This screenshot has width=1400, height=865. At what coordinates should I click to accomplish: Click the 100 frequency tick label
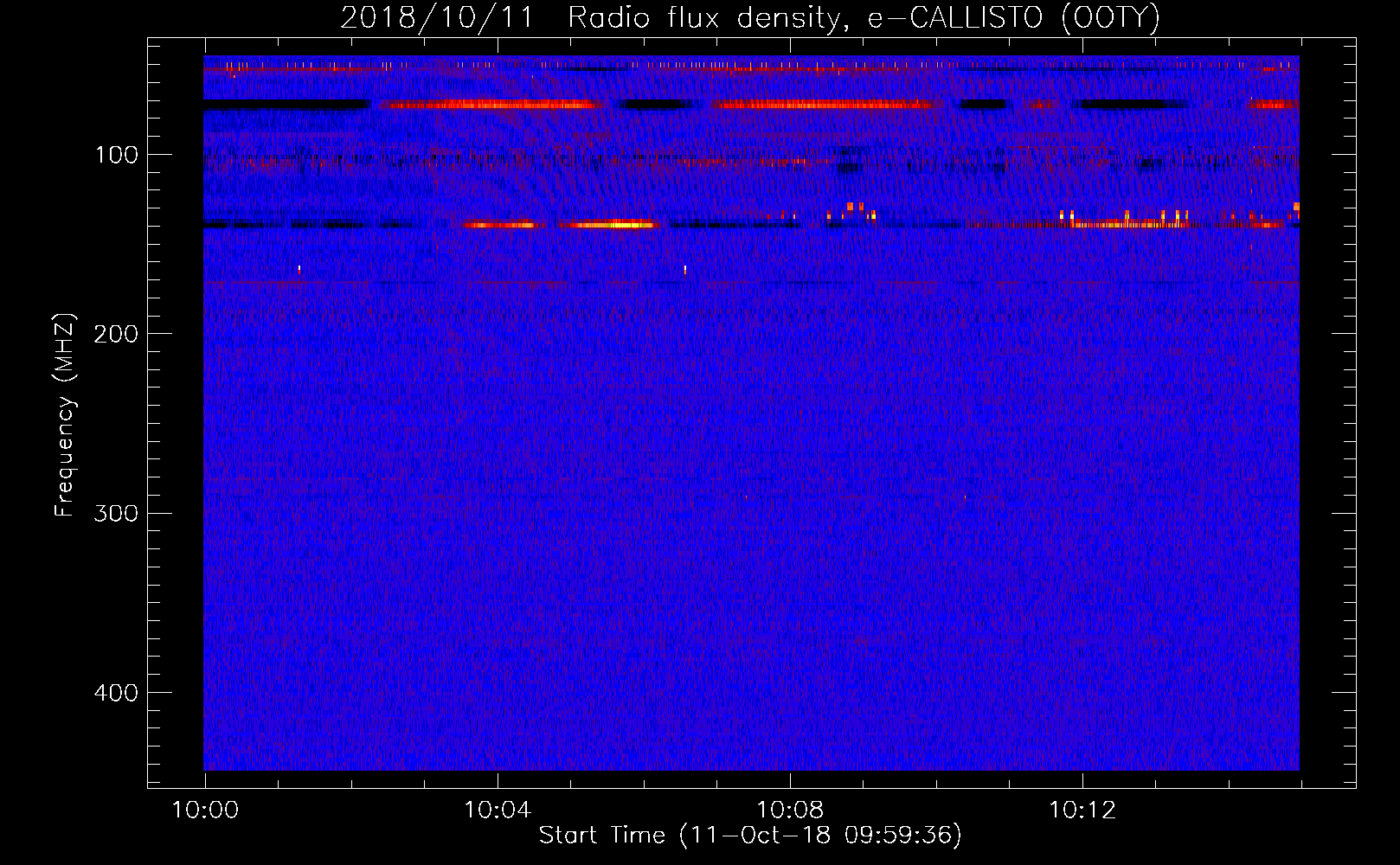pos(116,155)
